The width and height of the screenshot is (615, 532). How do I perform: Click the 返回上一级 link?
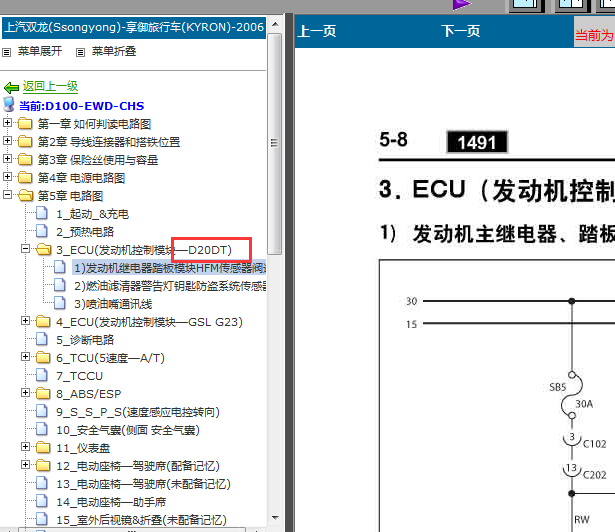pos(50,86)
